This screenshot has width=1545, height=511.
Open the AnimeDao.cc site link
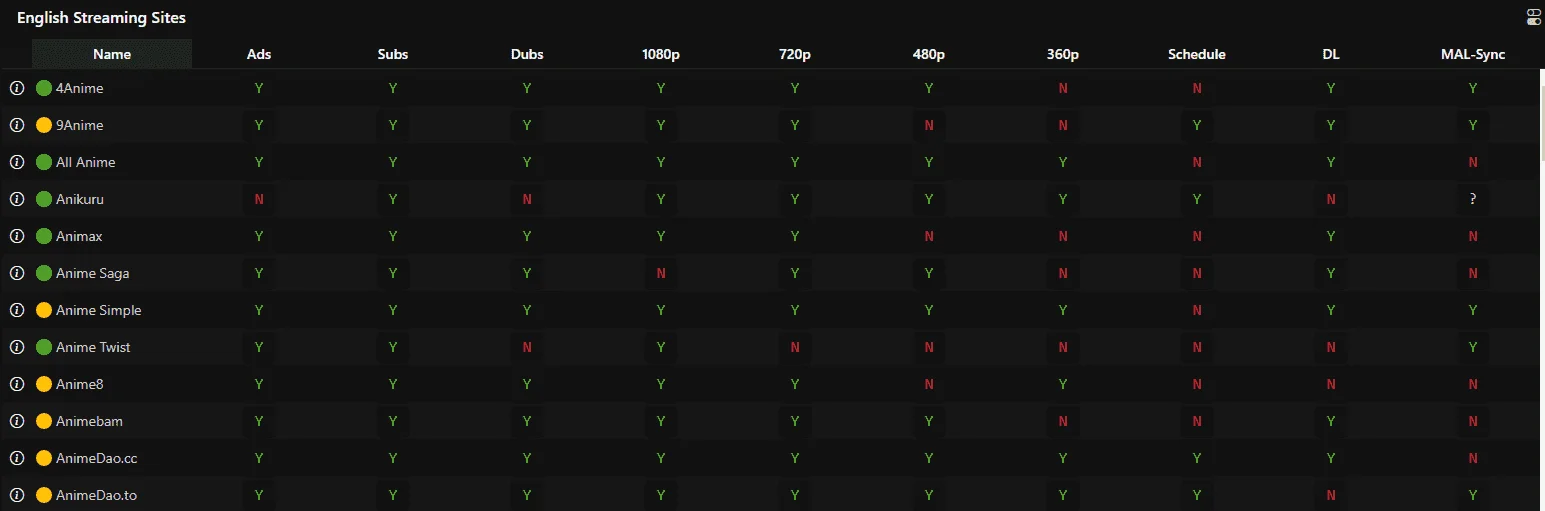pyautogui.click(x=97, y=458)
